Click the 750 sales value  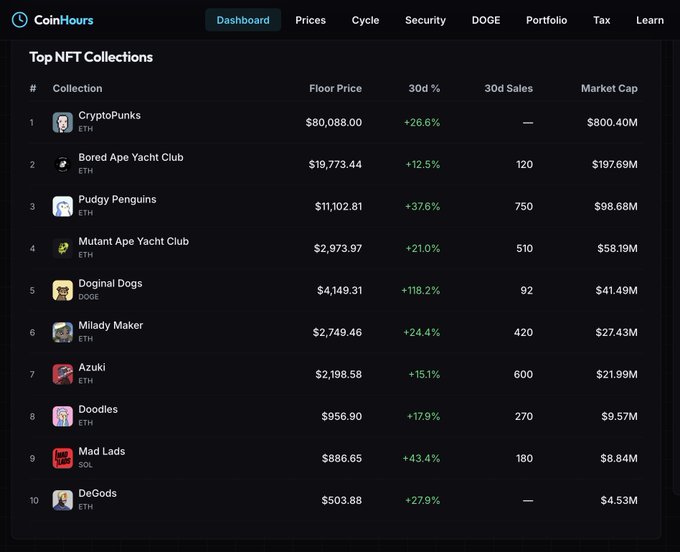(x=523, y=206)
